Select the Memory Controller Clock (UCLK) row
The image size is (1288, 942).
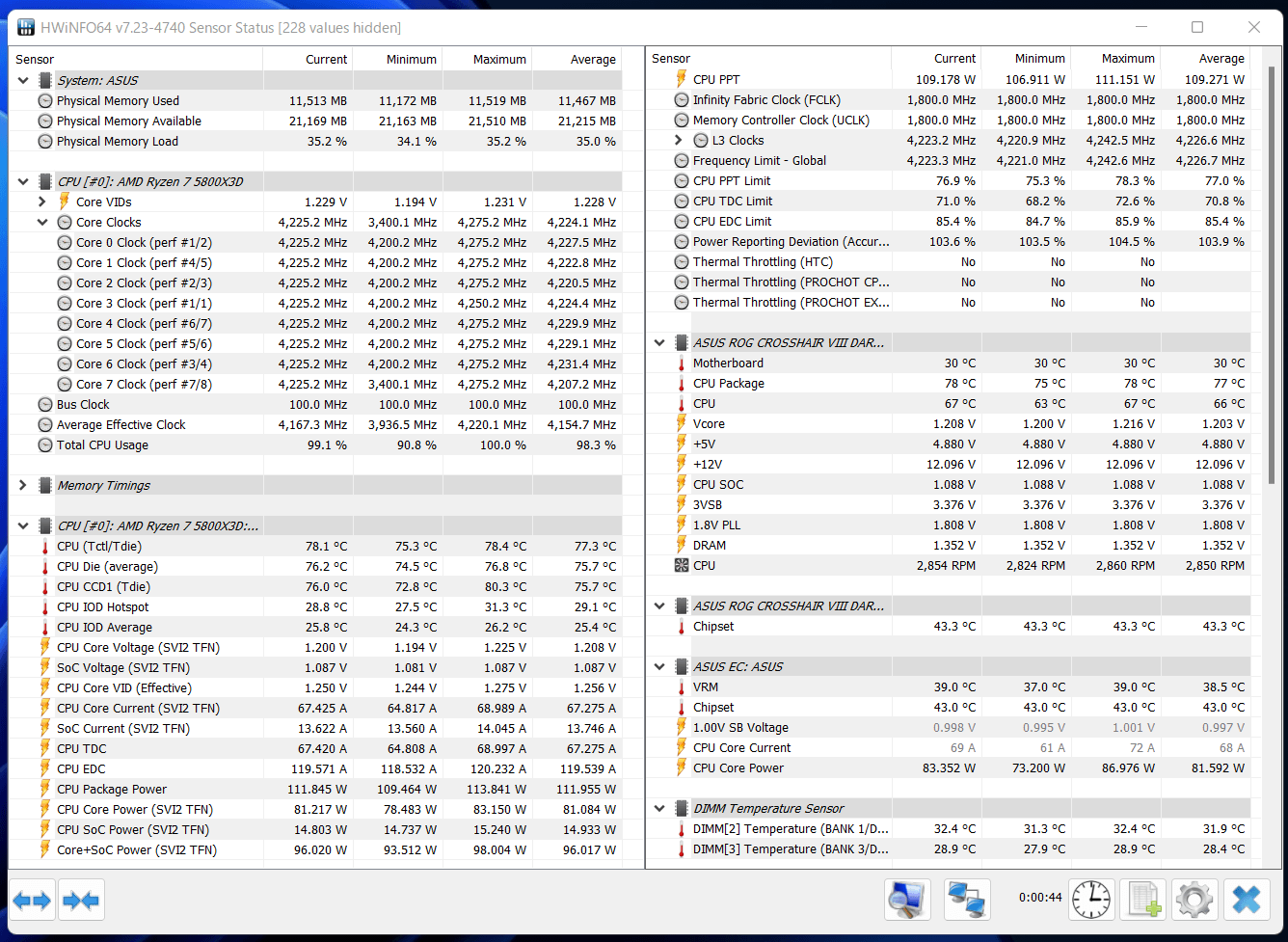click(949, 121)
